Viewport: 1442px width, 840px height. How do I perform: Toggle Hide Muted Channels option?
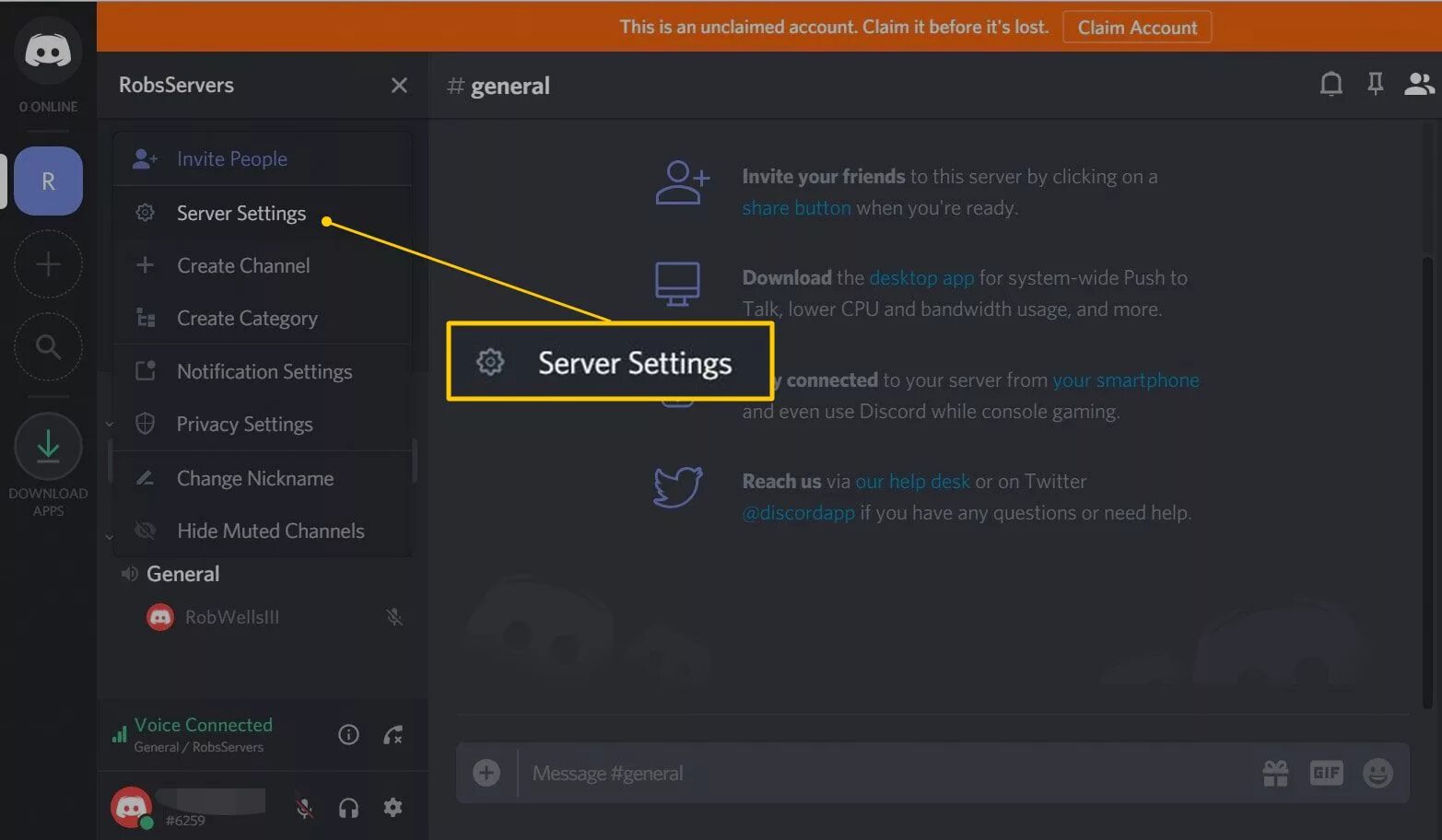(x=263, y=531)
